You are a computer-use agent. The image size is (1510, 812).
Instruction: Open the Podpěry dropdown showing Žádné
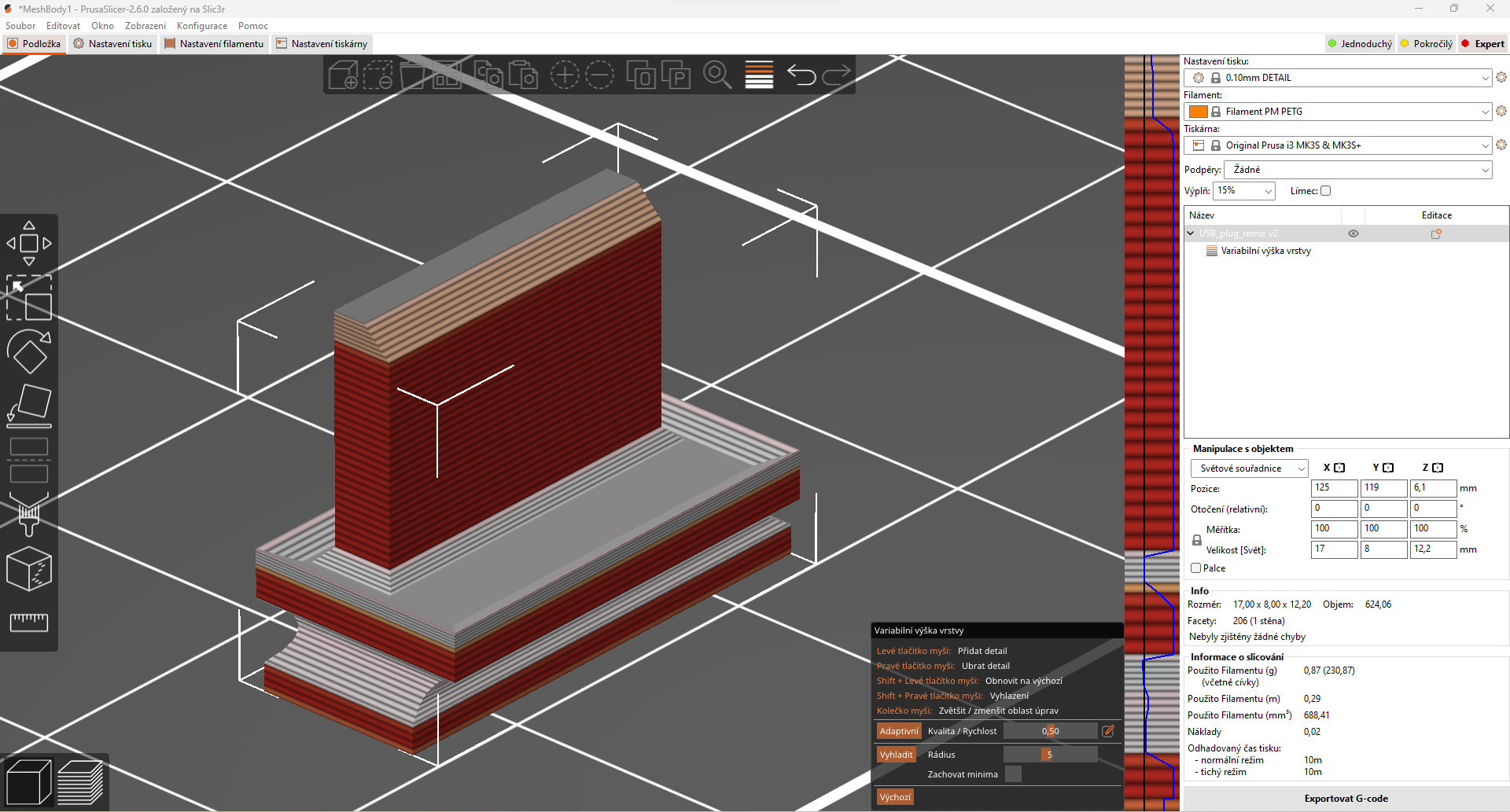(1357, 170)
